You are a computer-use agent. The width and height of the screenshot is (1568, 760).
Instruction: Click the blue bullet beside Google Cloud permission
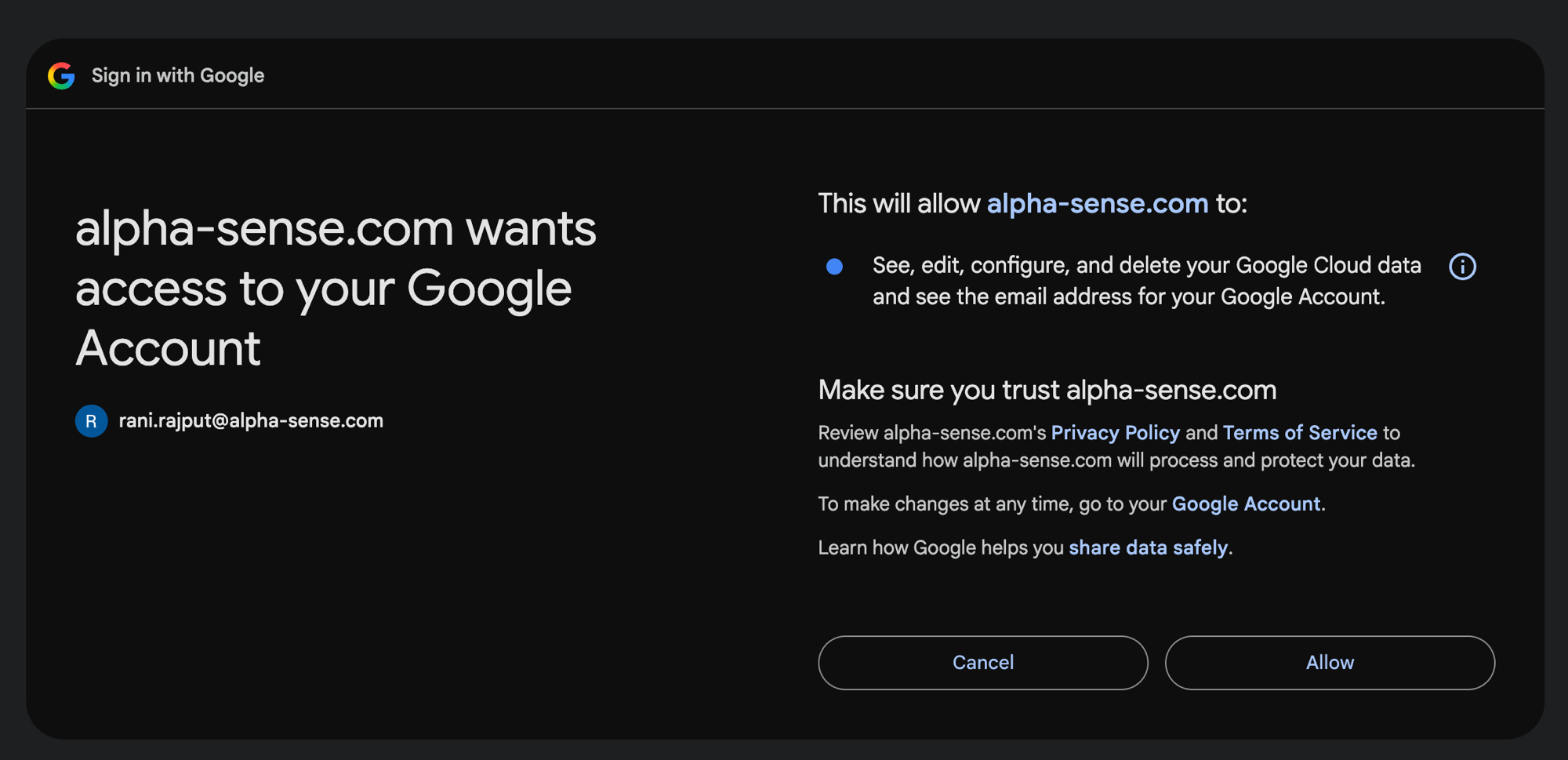834,267
